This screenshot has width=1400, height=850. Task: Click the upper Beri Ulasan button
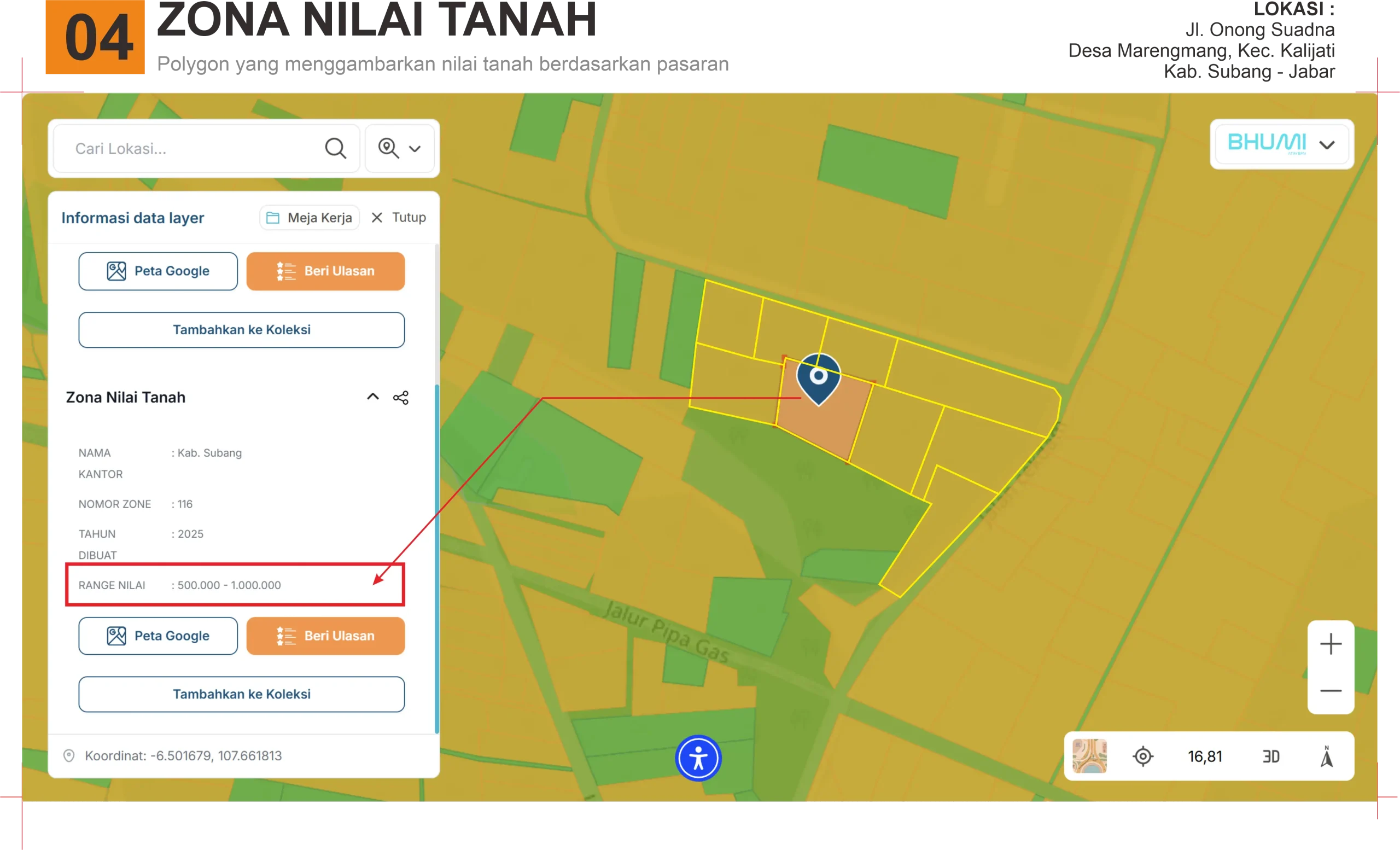pos(325,271)
